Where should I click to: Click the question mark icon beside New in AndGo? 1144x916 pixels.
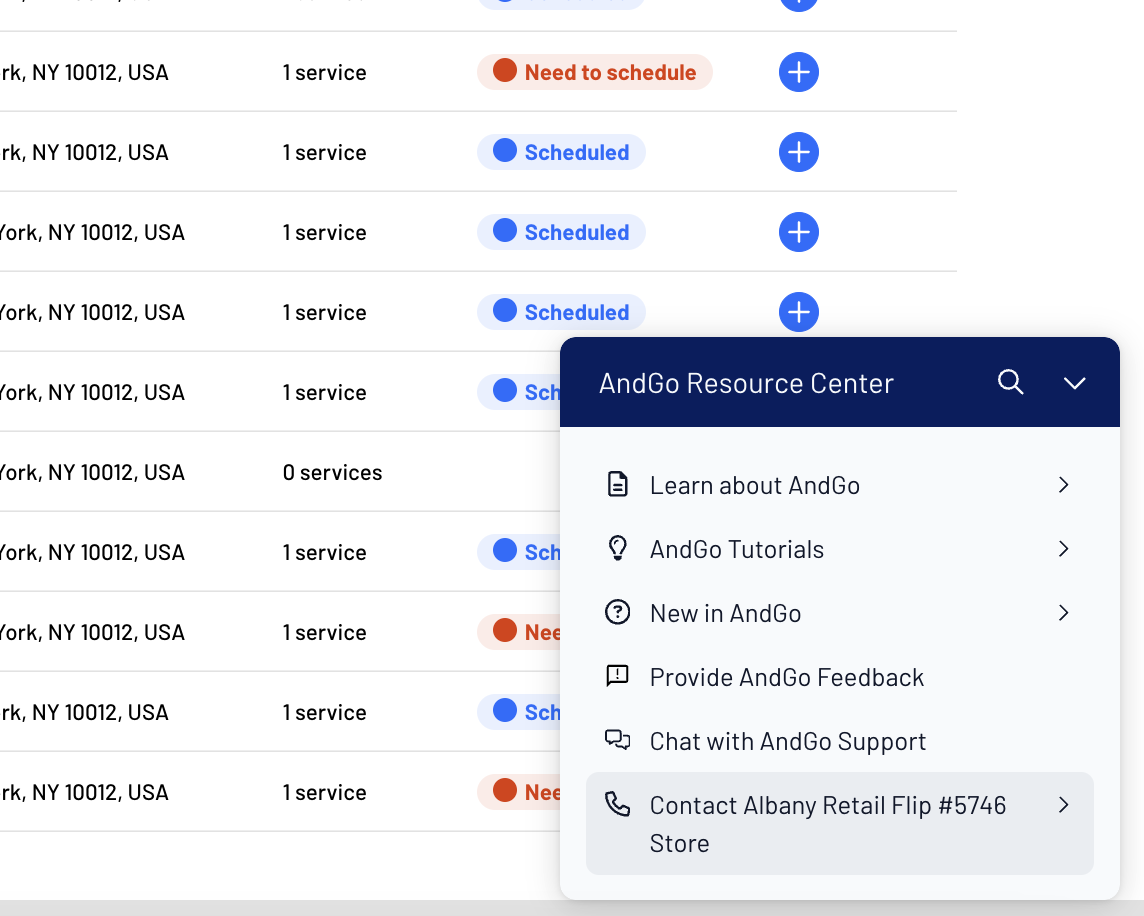617,612
